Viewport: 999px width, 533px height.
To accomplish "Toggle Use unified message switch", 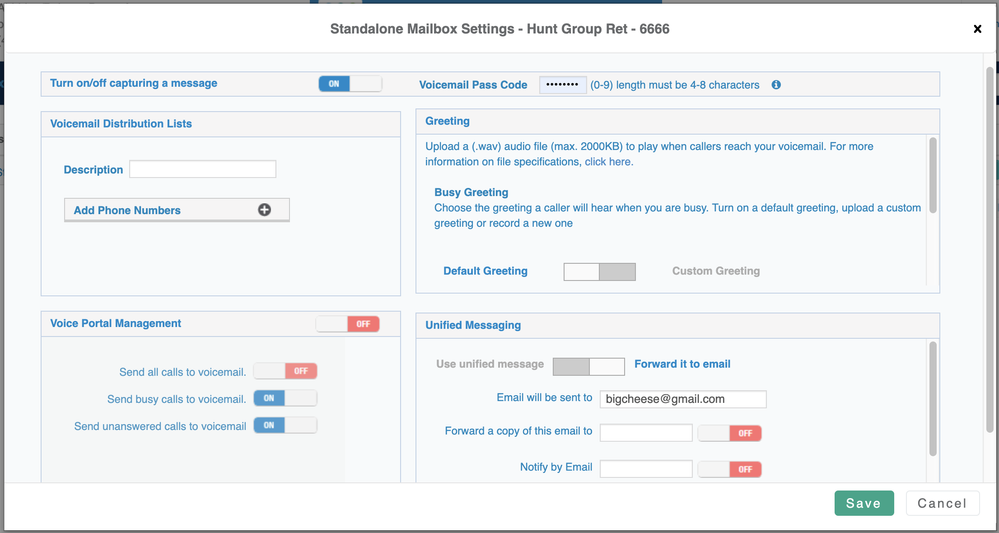I will (x=588, y=365).
